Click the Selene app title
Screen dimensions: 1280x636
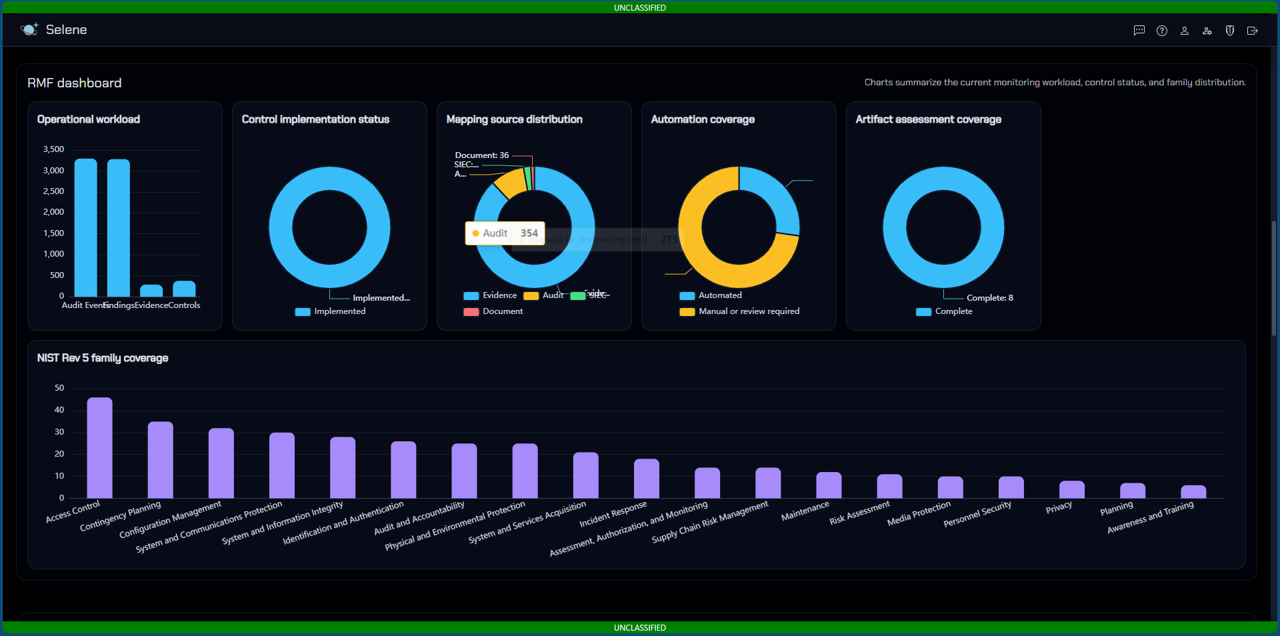[67, 30]
